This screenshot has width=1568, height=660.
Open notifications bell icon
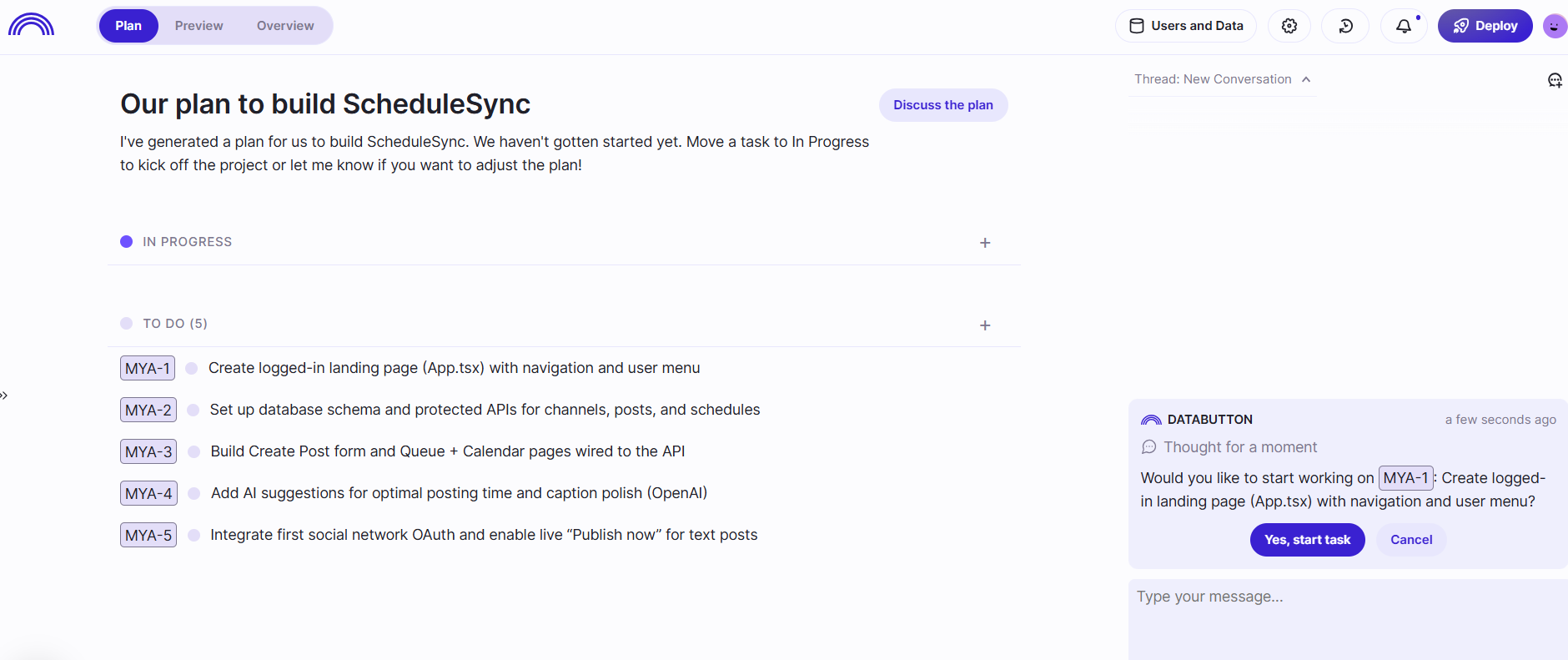tap(1404, 26)
